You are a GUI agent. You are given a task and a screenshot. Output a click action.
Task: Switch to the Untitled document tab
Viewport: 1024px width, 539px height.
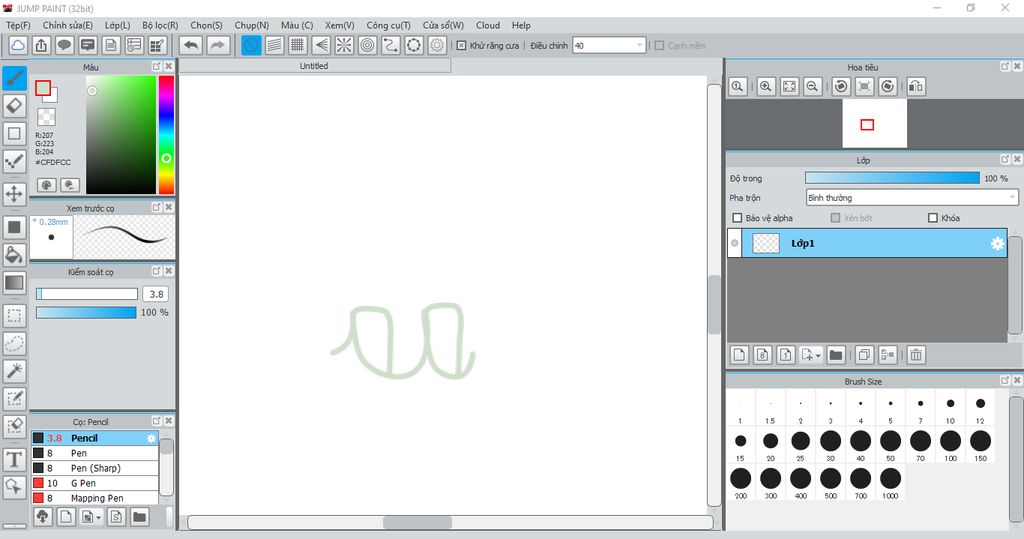pos(314,65)
